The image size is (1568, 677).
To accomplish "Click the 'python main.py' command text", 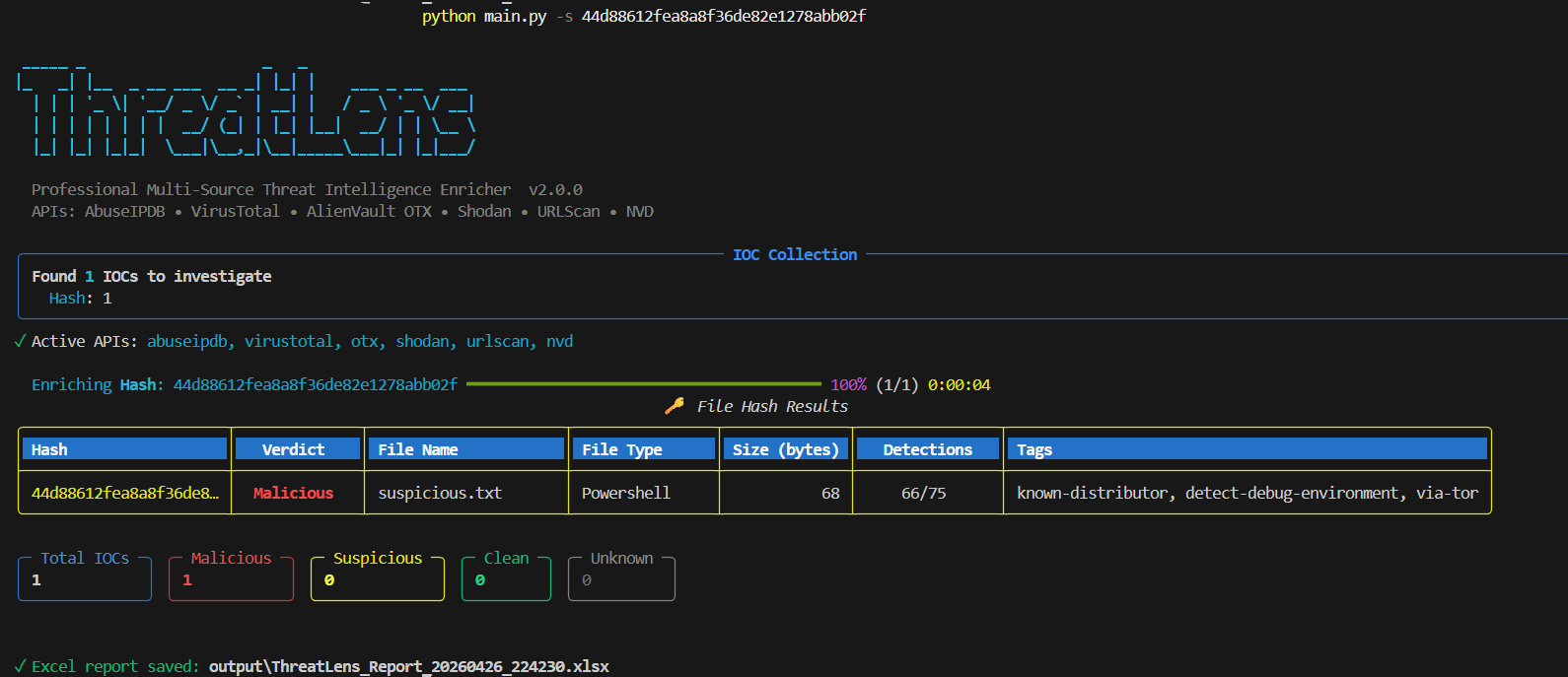I will tap(484, 16).
